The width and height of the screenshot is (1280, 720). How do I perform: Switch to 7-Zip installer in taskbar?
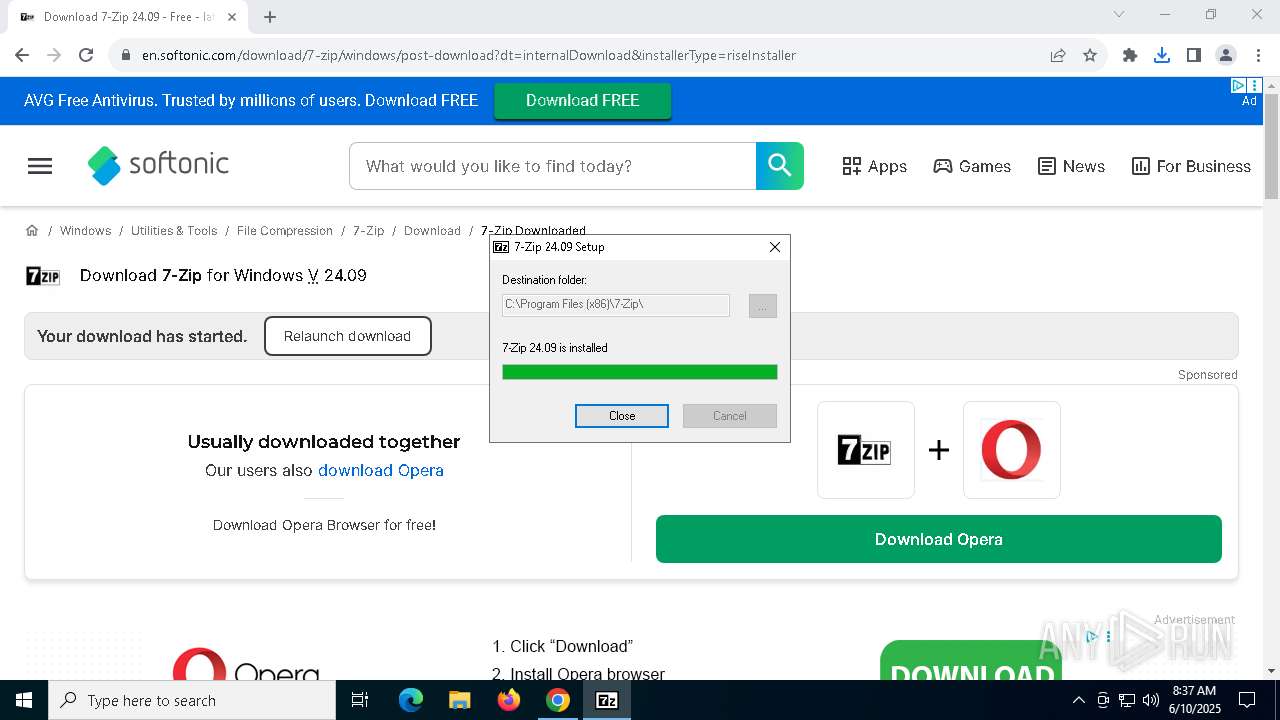(x=607, y=700)
